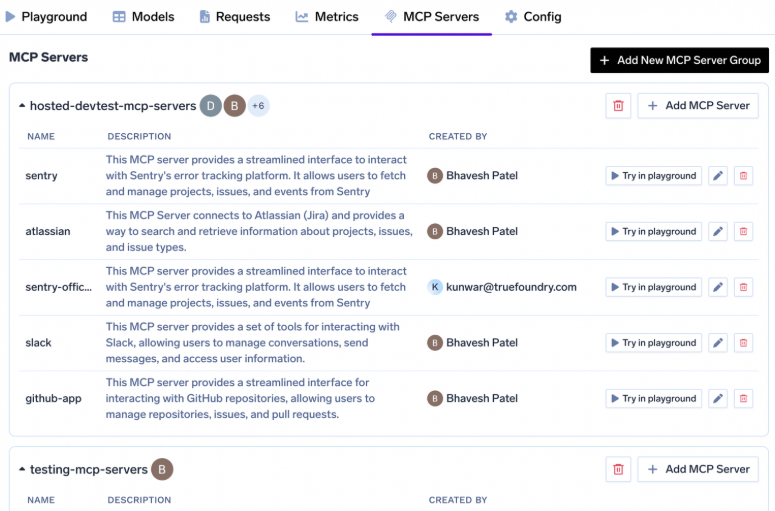Collapse the testing-mcp-servers group
The height and width of the screenshot is (511, 775).
(x=22, y=469)
